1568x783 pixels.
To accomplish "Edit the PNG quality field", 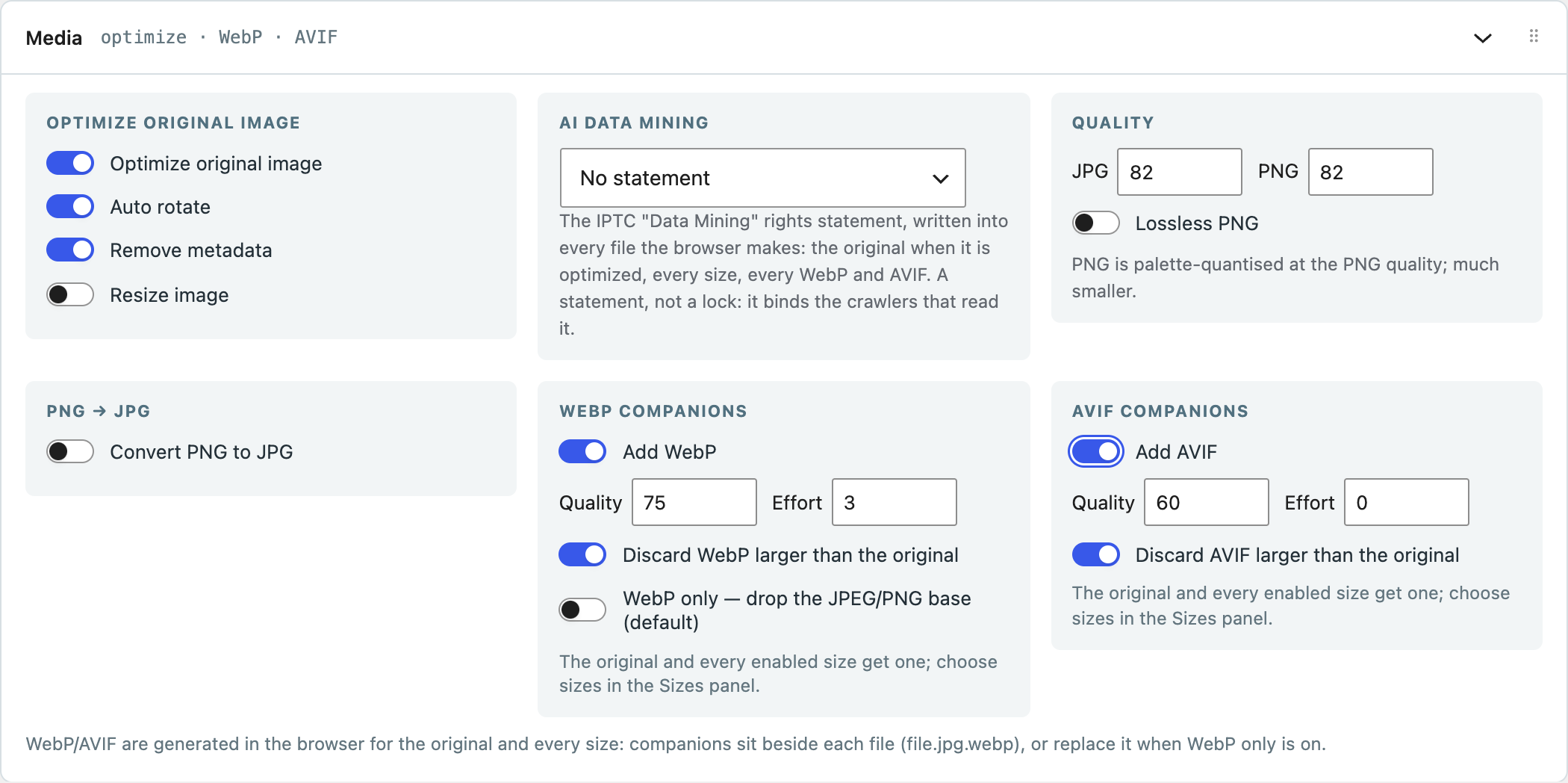I will (x=1370, y=172).
